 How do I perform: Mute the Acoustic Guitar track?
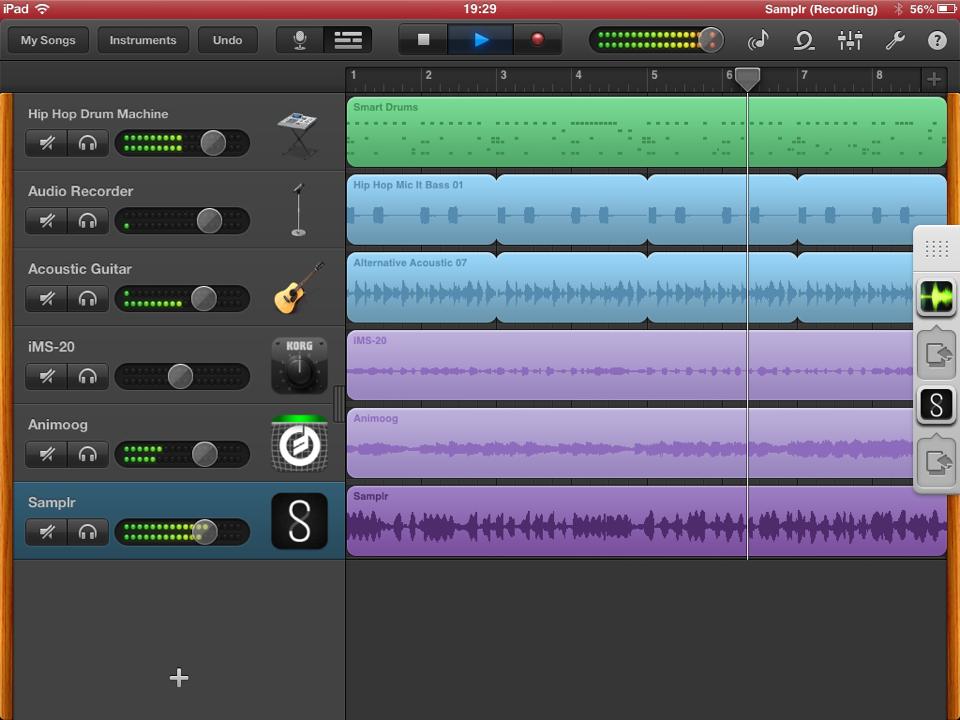(x=47, y=299)
